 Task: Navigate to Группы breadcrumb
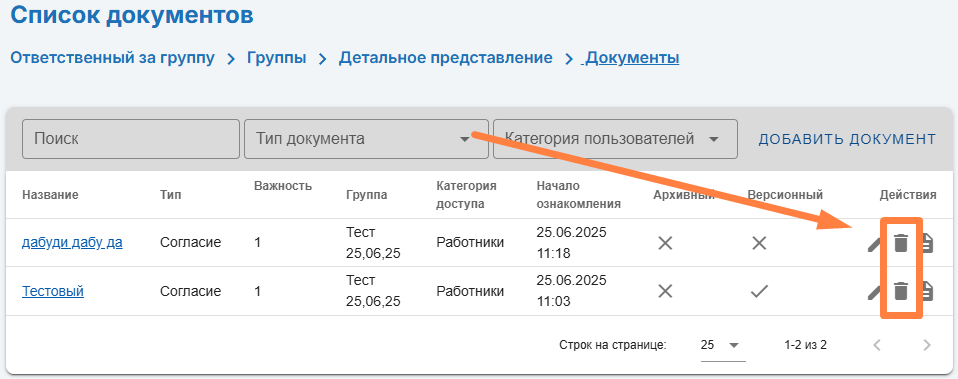point(277,58)
